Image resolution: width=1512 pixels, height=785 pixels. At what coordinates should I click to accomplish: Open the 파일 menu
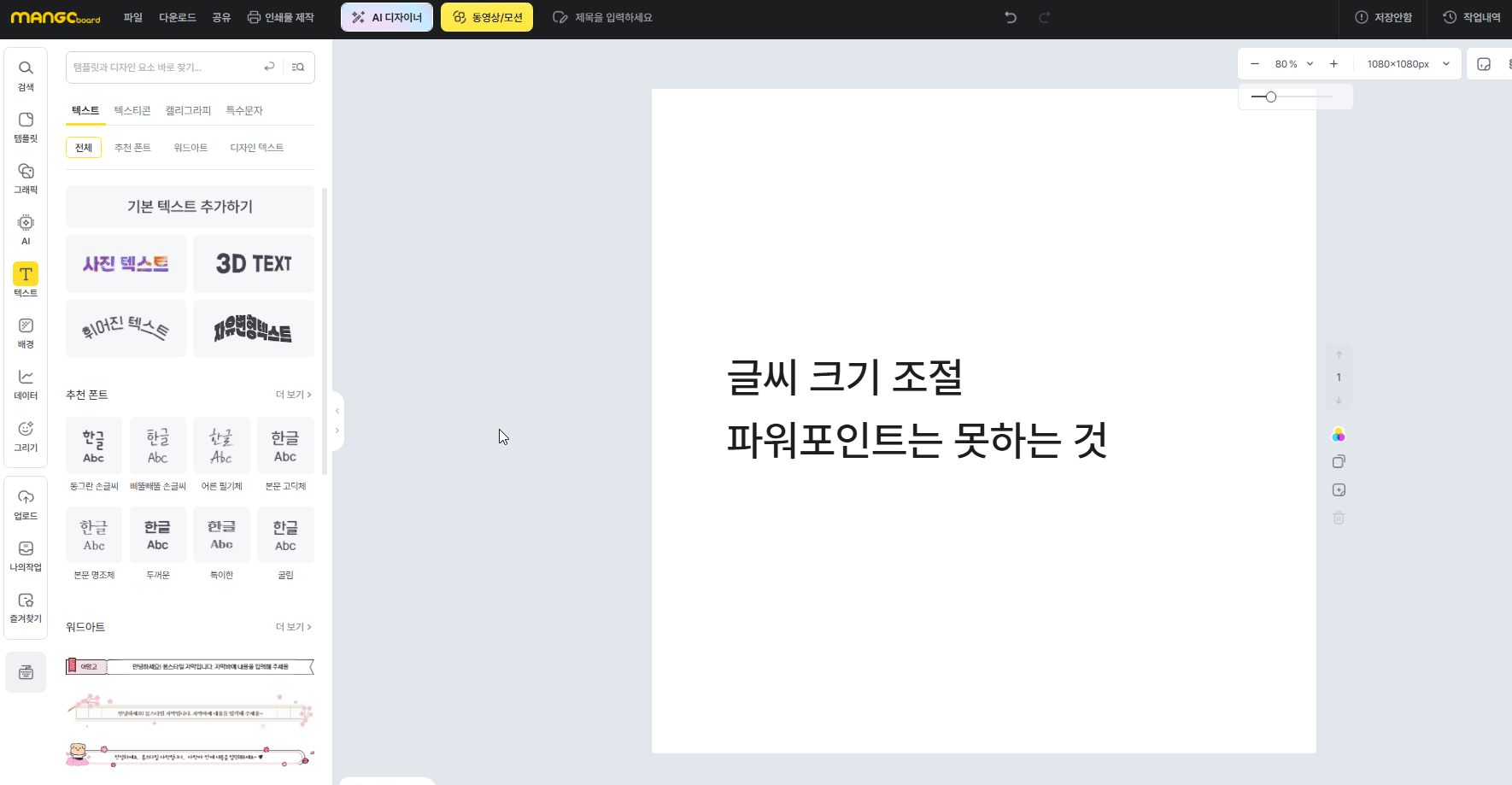pyautogui.click(x=132, y=17)
